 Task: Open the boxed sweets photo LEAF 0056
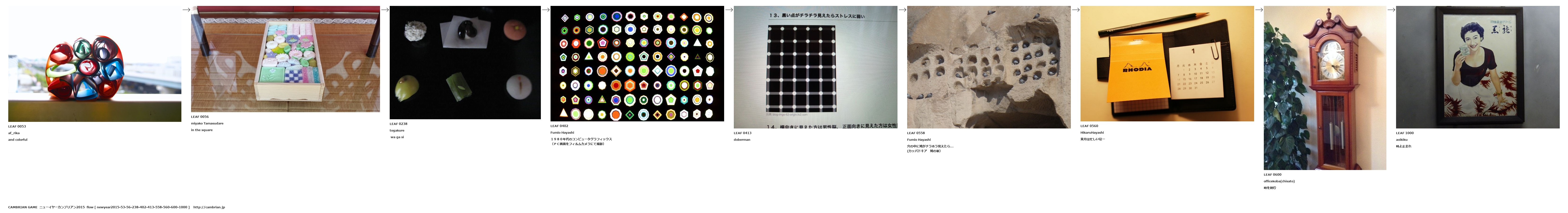tap(286, 59)
